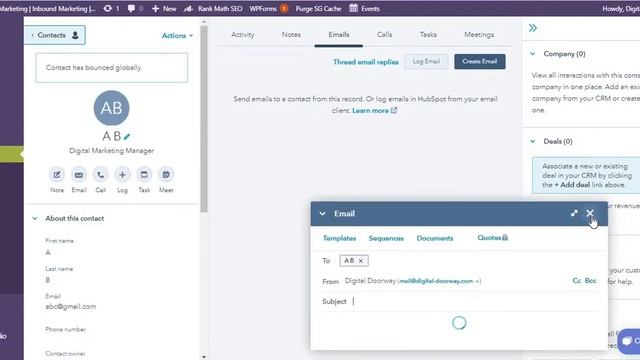Open the WPForms admin bar item
This screenshot has height=360, width=640.
(x=269, y=8)
